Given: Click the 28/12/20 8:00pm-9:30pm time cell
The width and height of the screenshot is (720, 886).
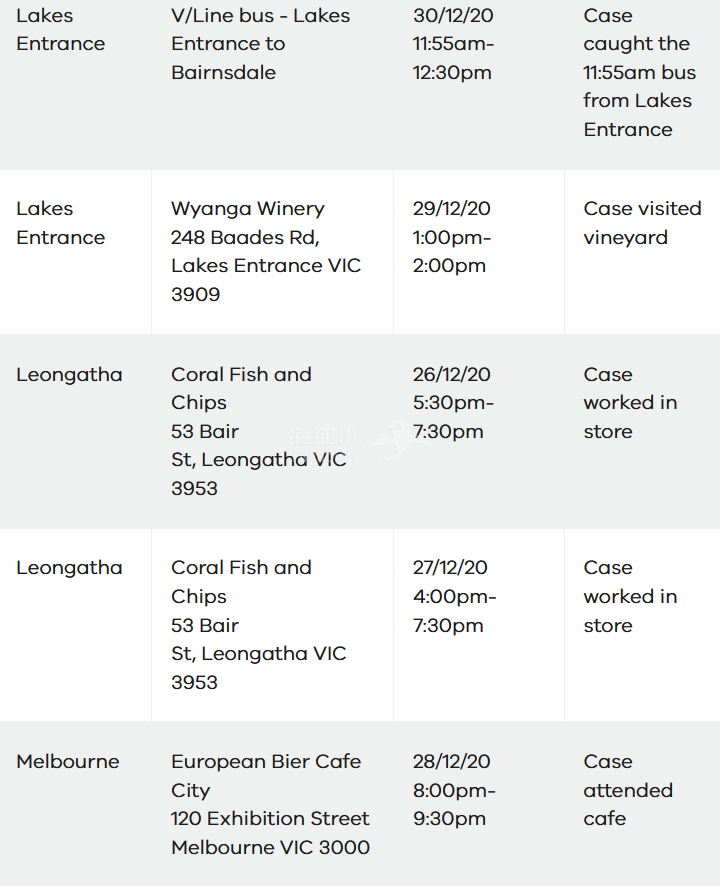Looking at the screenshot, I should click(x=454, y=790).
